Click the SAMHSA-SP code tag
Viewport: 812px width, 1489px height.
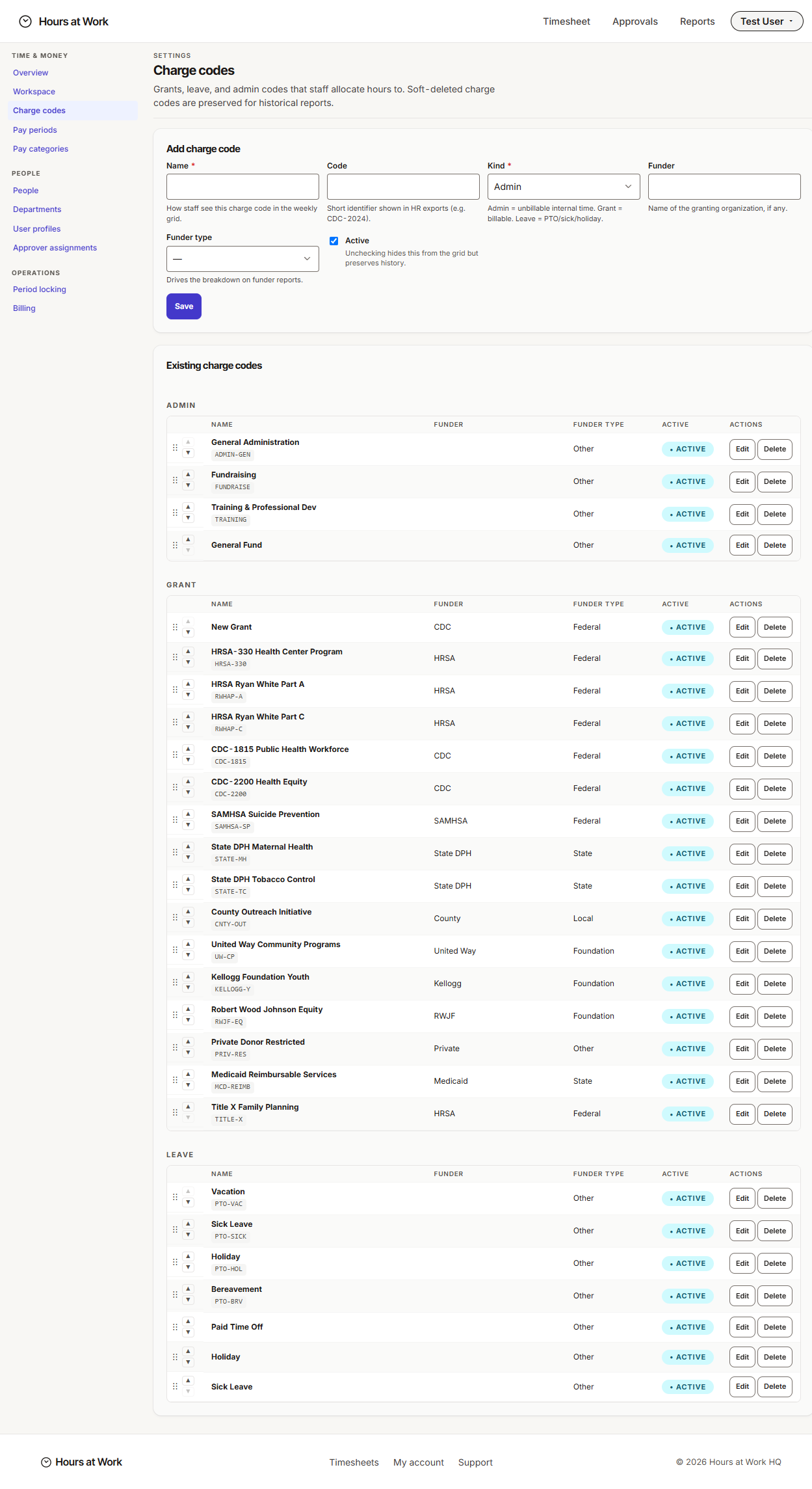[233, 827]
